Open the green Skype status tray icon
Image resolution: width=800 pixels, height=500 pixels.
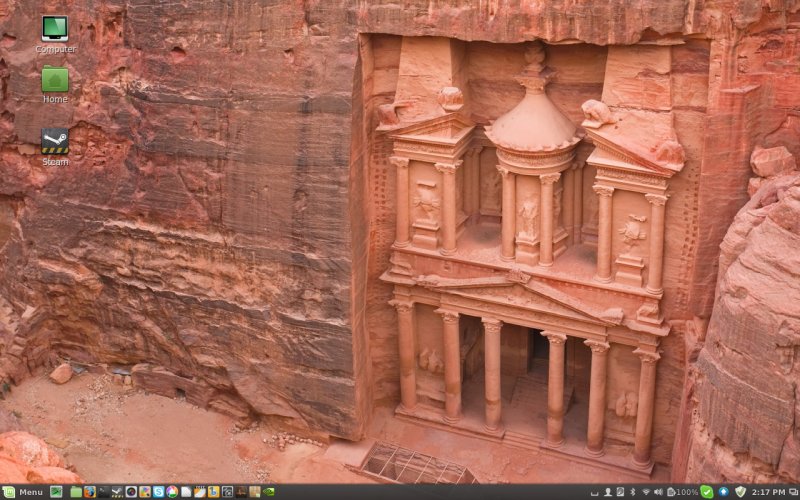(x=707, y=492)
